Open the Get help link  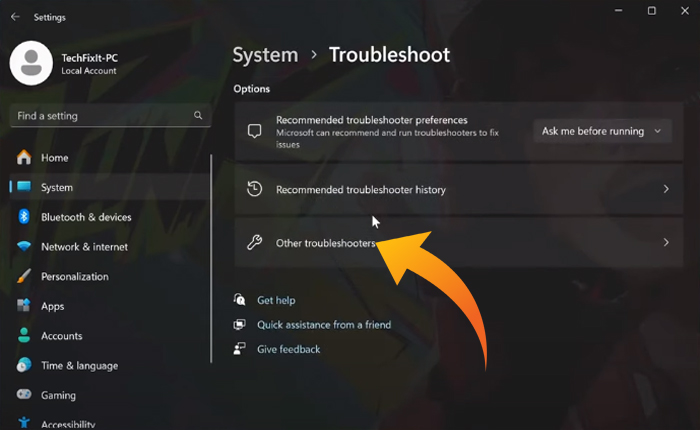[276, 300]
